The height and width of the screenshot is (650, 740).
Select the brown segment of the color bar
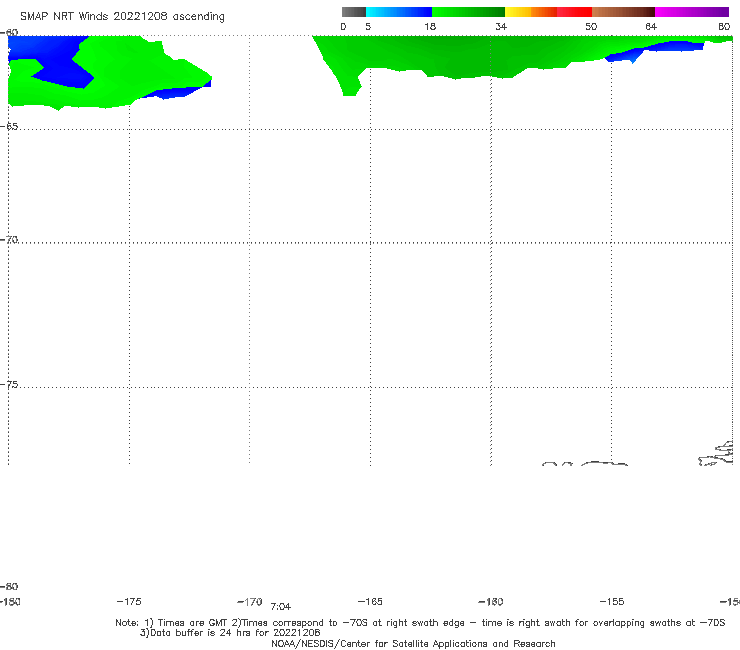tap(623, 12)
